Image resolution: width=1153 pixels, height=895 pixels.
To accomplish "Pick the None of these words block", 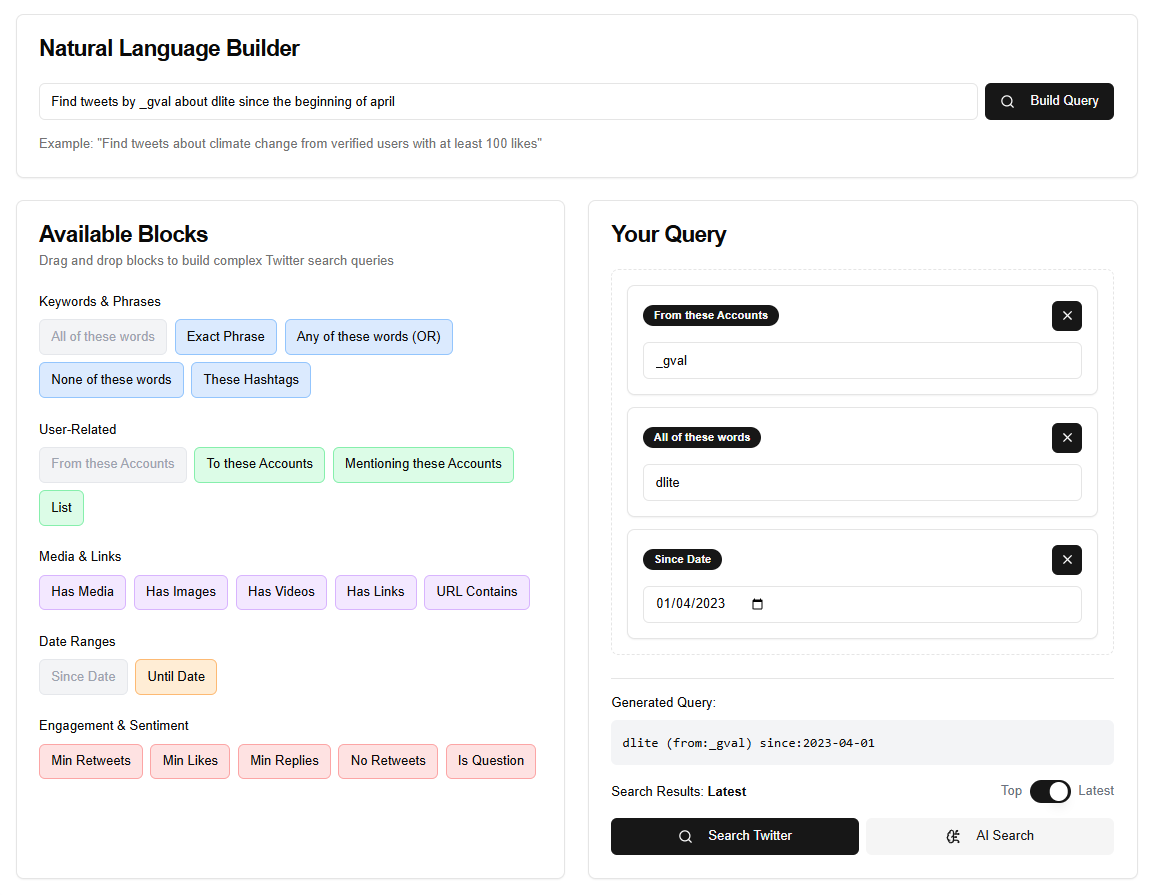I will [111, 379].
